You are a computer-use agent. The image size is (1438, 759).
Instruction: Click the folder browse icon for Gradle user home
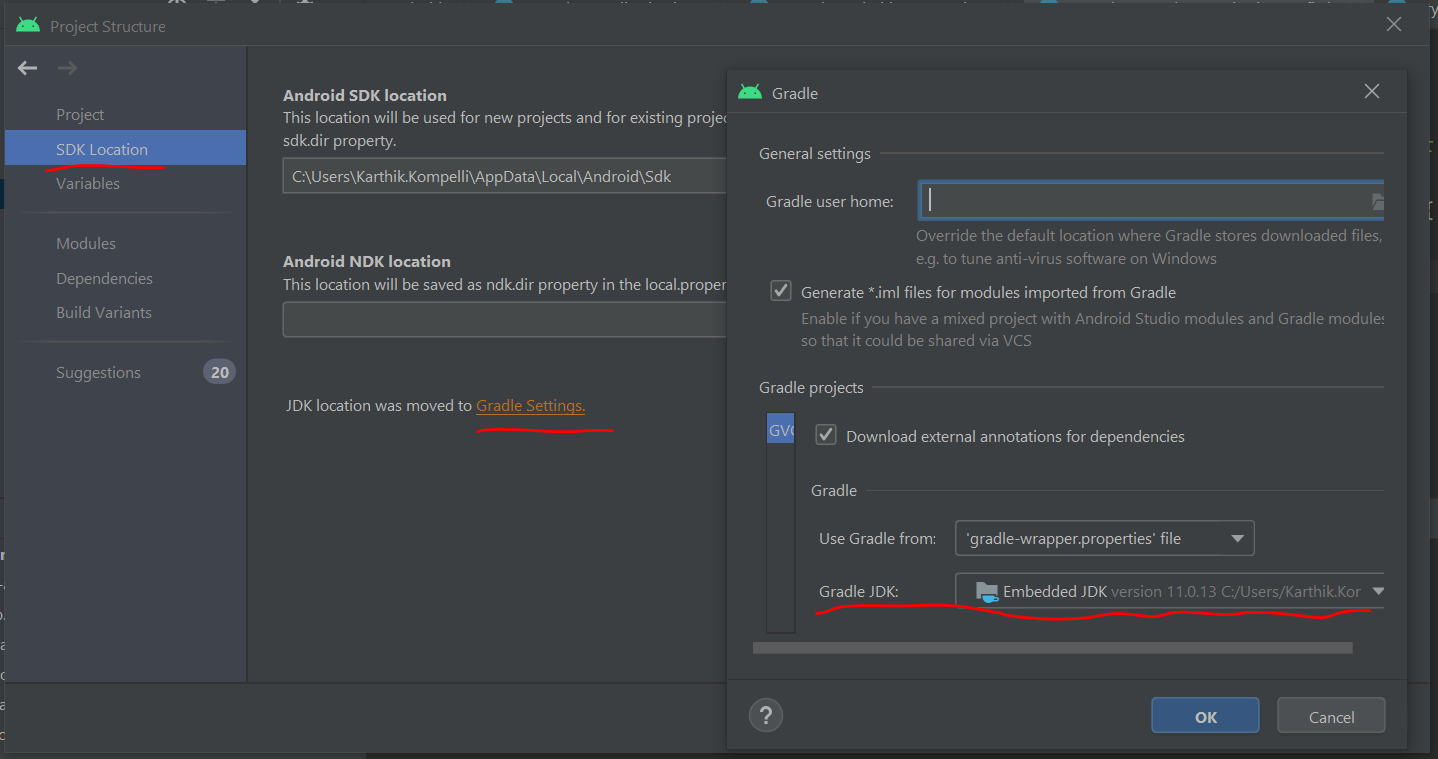(x=1378, y=202)
